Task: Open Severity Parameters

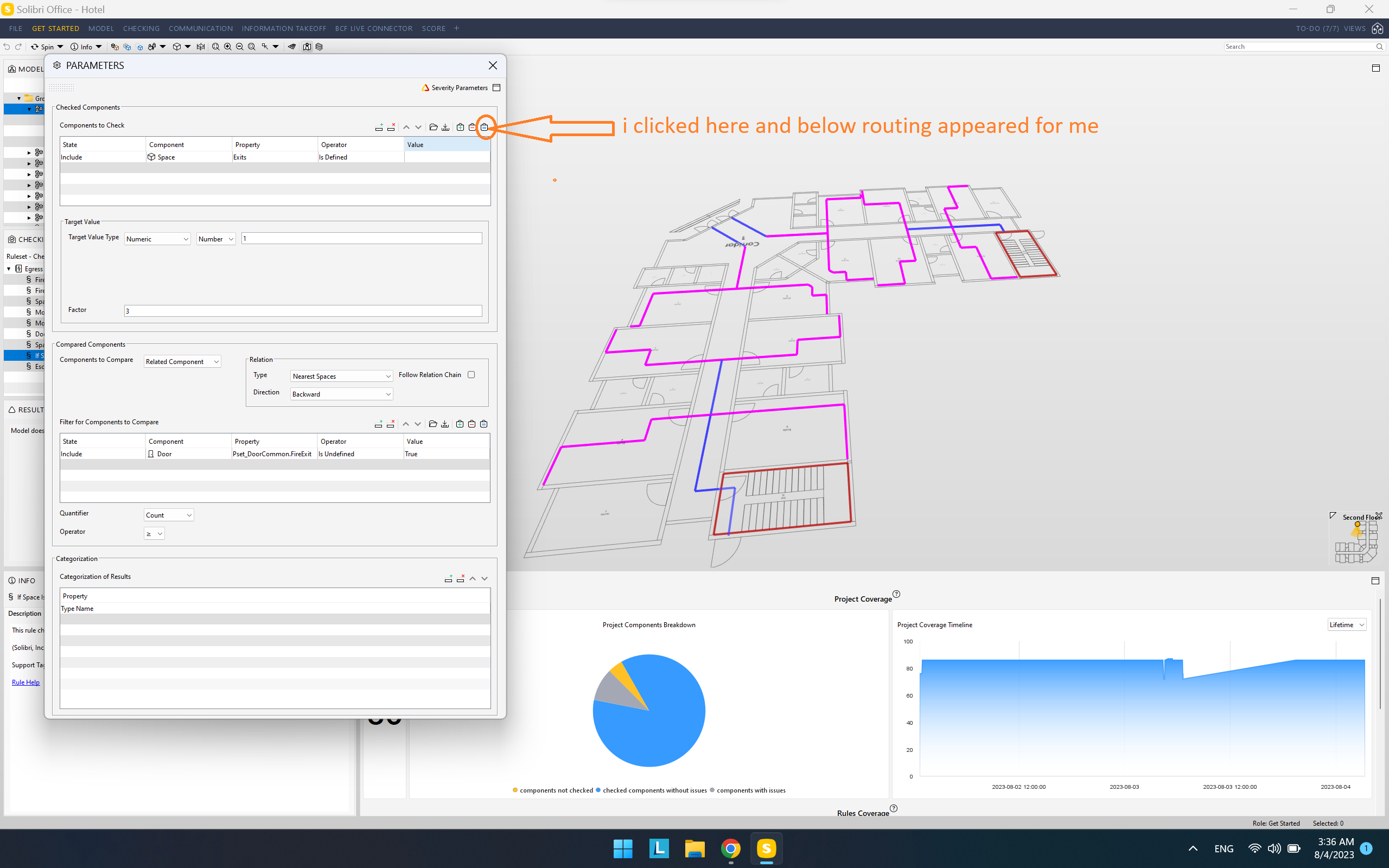Action: [455, 88]
